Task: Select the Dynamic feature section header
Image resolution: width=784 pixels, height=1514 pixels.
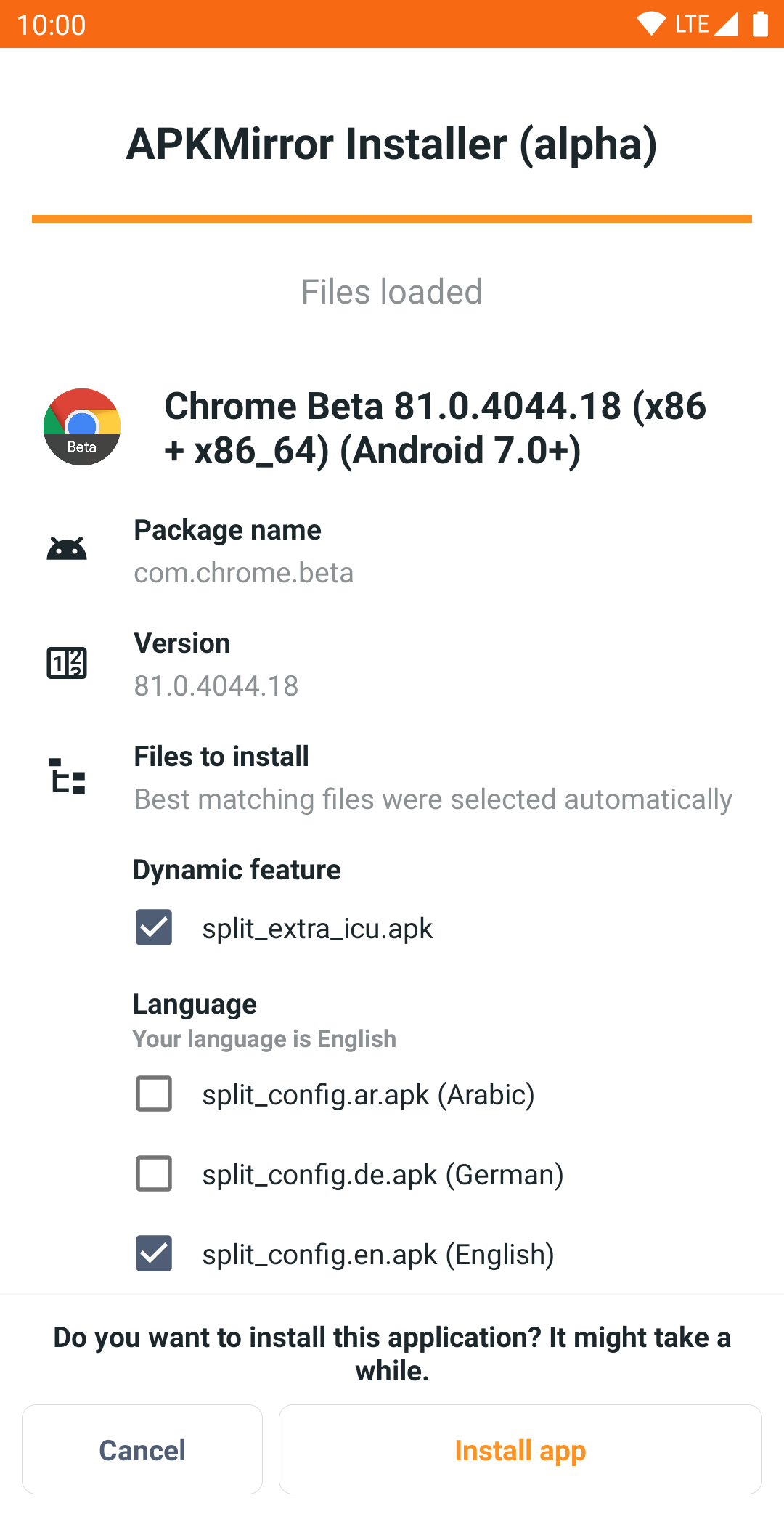Action: pos(236,869)
